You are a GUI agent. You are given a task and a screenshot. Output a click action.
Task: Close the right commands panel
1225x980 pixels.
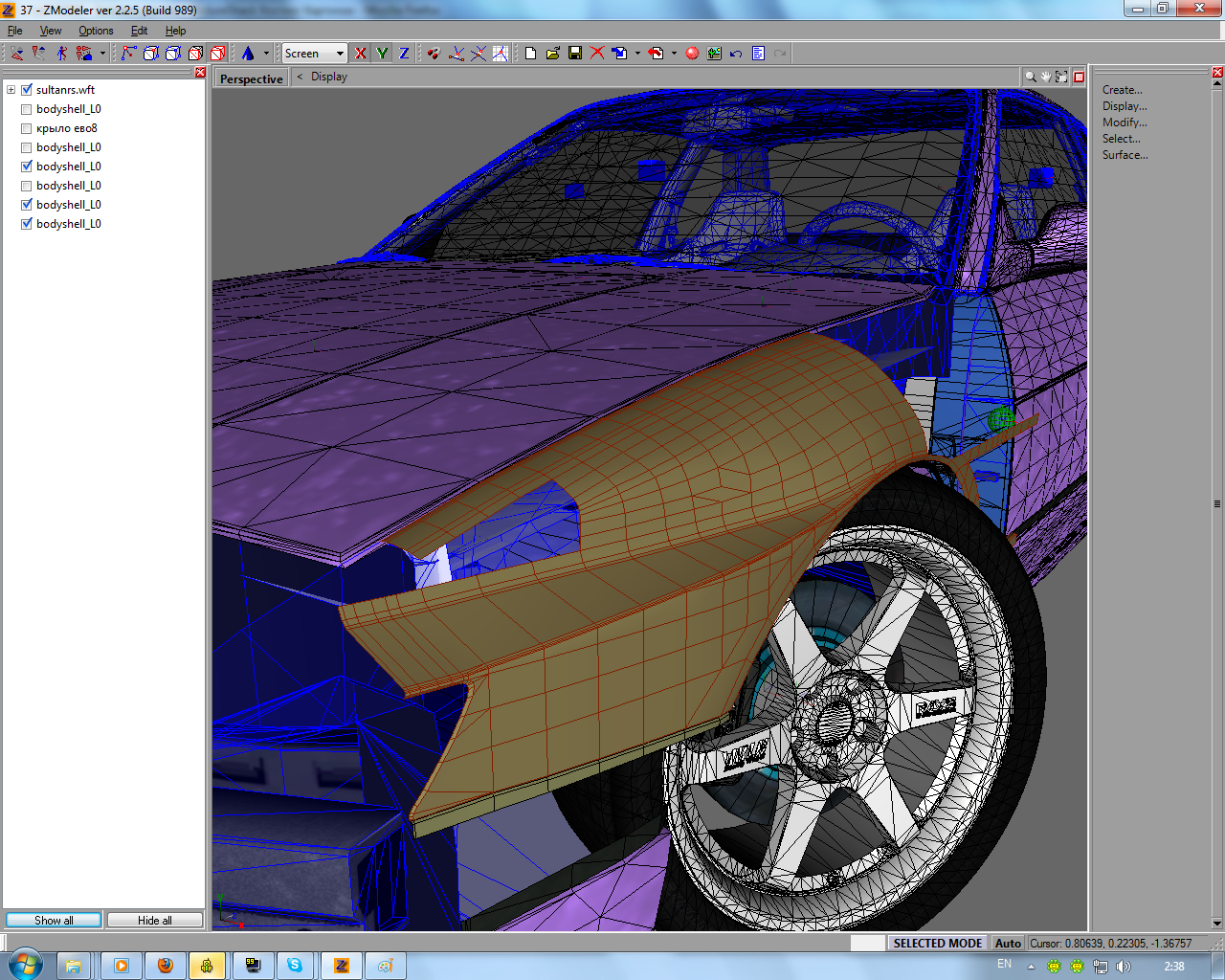point(1217,73)
